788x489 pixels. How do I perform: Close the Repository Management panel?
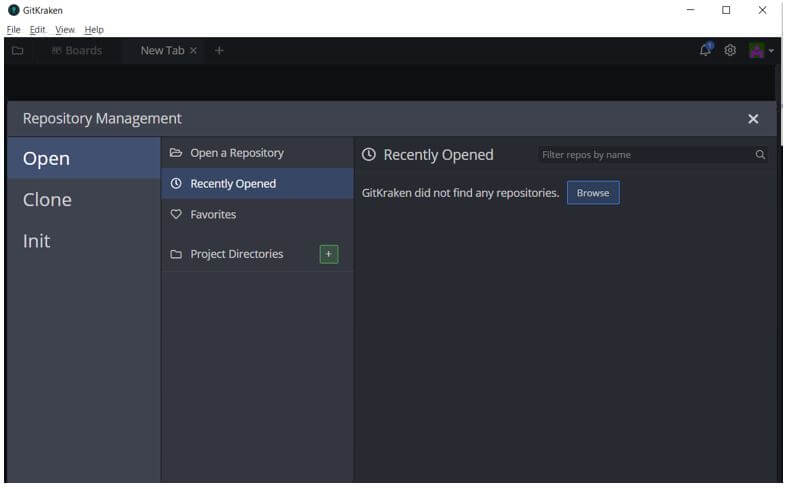(x=753, y=119)
